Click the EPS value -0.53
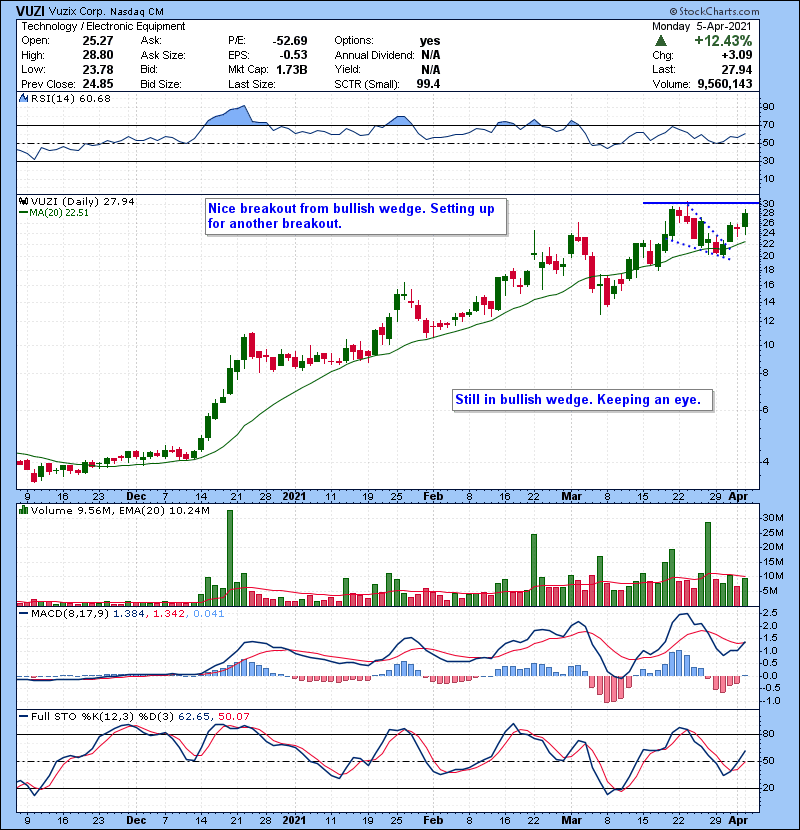Viewport: 800px width, 830px height. 294,55
